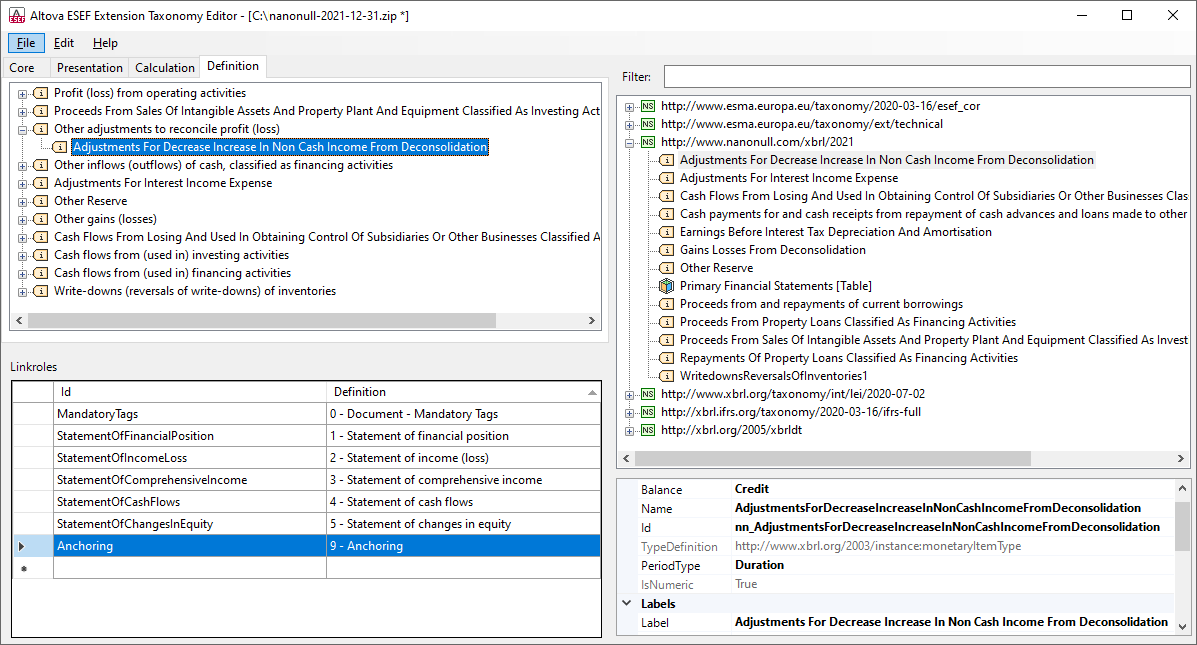Select Gains Losses From Deconsolidation in namespace tree
Viewport: 1197px width, 645px height.
[773, 250]
